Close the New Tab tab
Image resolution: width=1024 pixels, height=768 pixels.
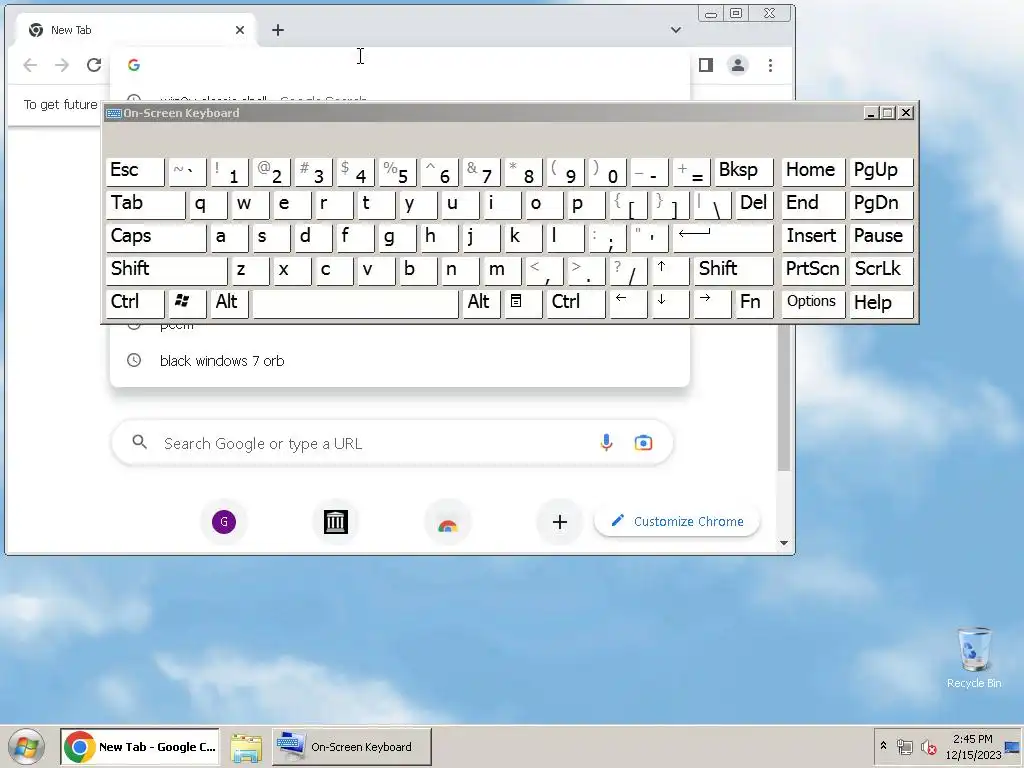click(240, 30)
